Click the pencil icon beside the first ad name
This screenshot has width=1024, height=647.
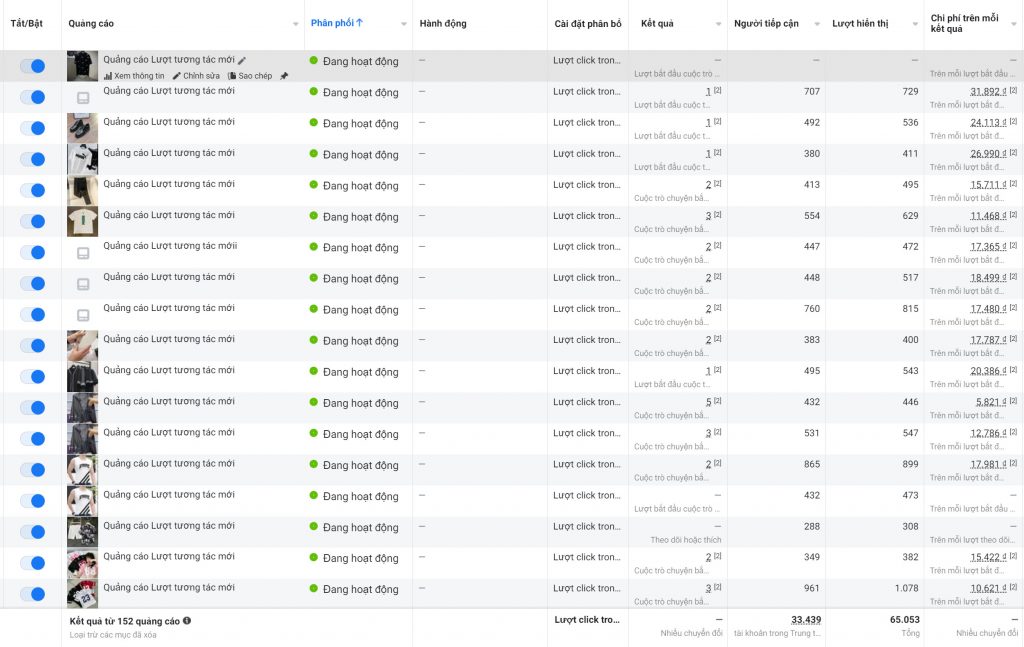coord(242,61)
